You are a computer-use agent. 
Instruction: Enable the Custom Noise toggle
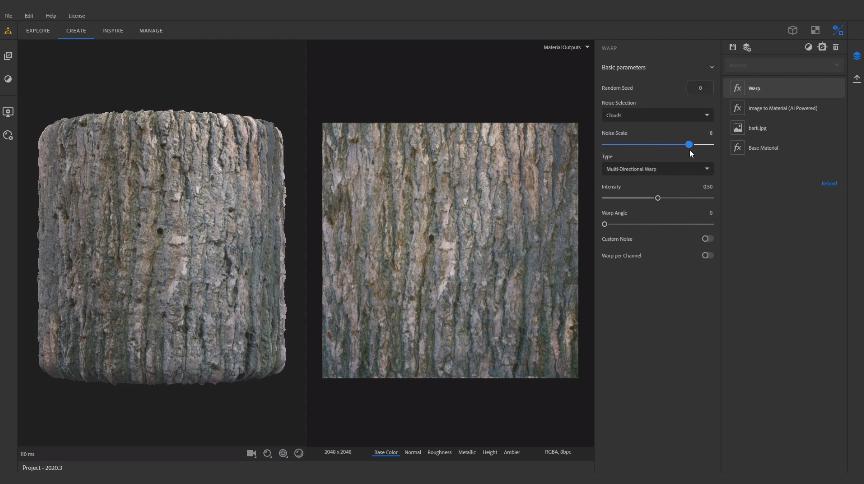707,239
